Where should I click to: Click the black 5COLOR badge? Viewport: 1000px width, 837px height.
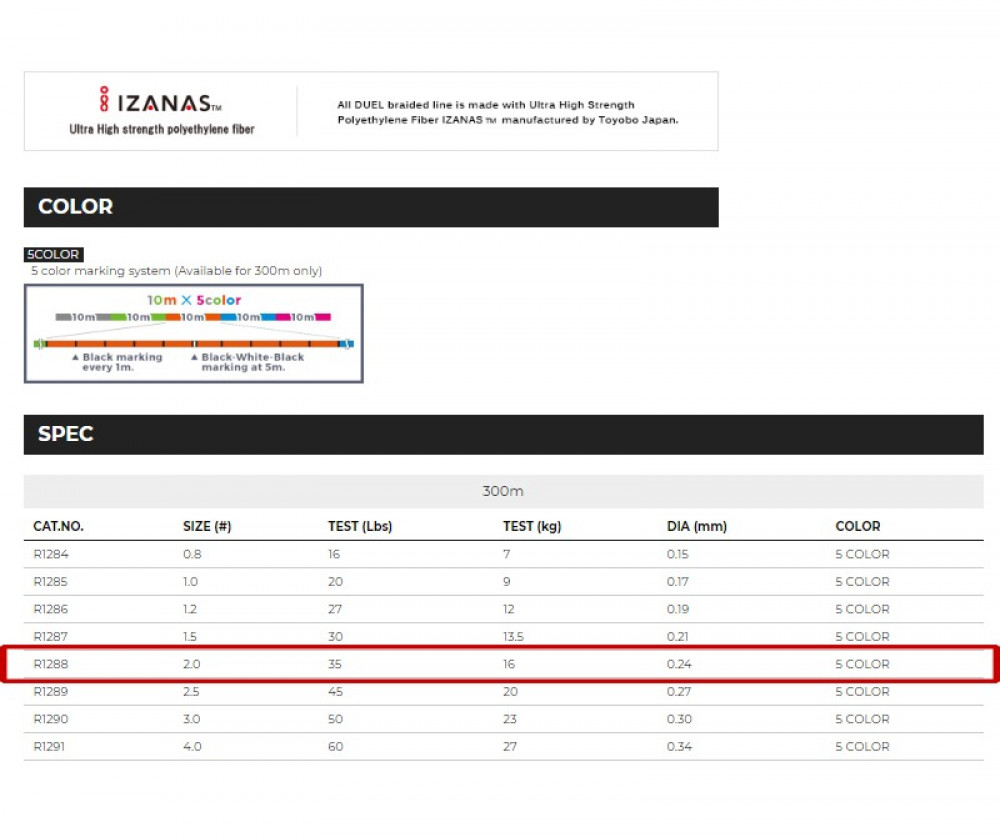pyautogui.click(x=54, y=255)
